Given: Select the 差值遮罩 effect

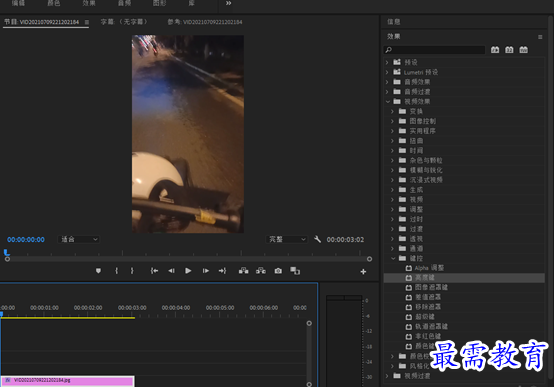Looking at the screenshot, I should [428, 297].
